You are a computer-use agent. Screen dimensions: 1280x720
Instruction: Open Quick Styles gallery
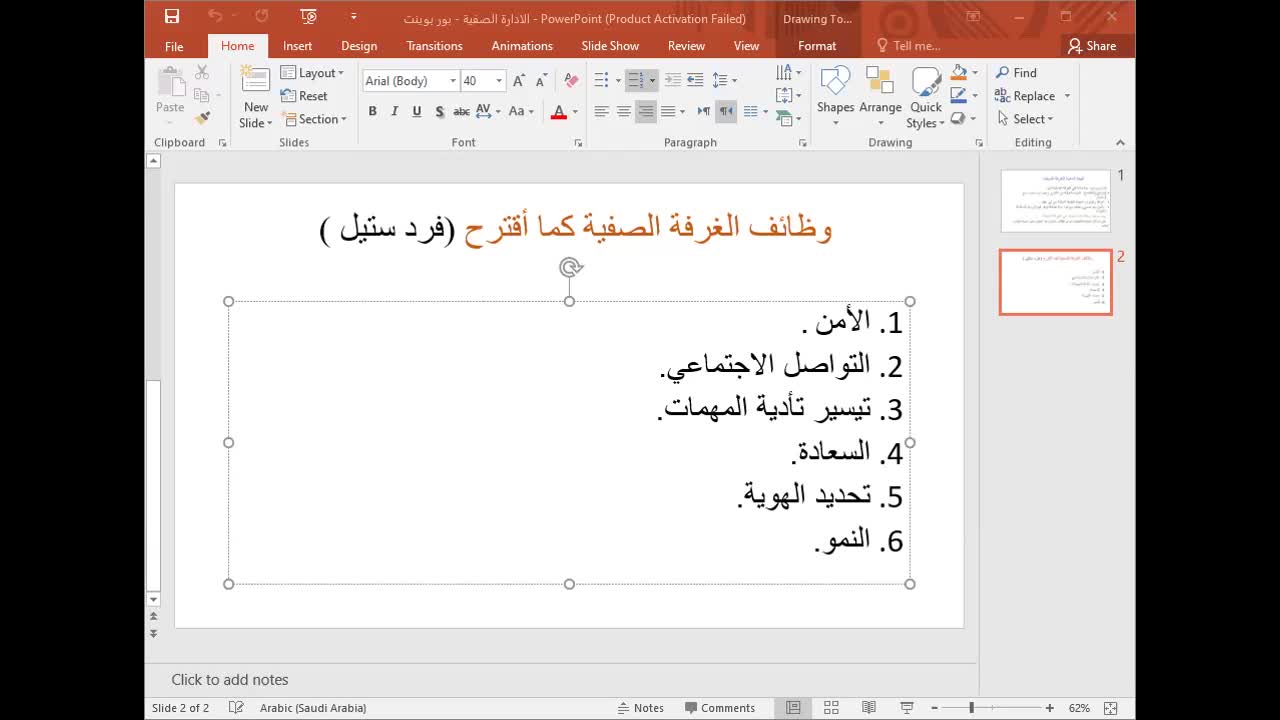coord(925,97)
